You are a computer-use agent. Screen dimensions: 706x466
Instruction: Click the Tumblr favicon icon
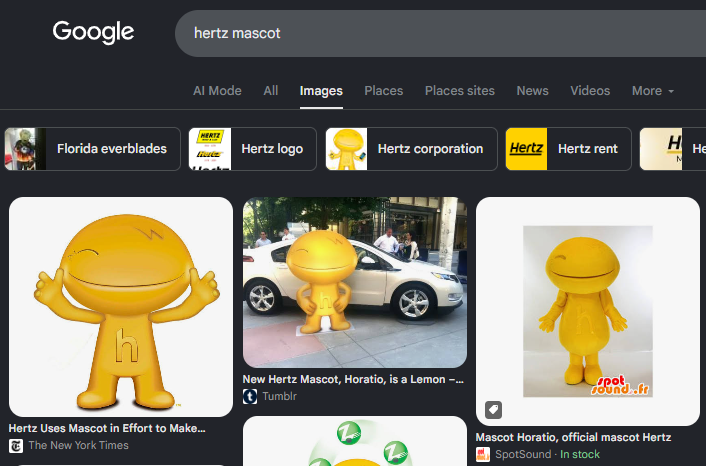[x=250, y=396]
